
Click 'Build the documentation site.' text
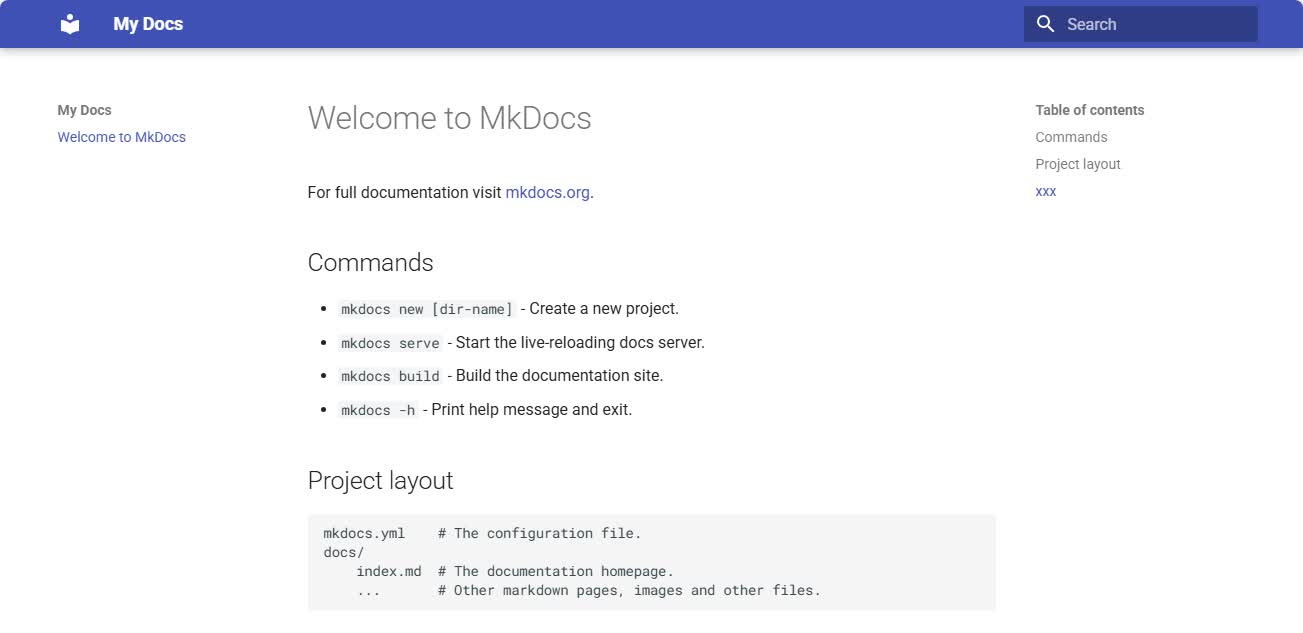(x=559, y=376)
